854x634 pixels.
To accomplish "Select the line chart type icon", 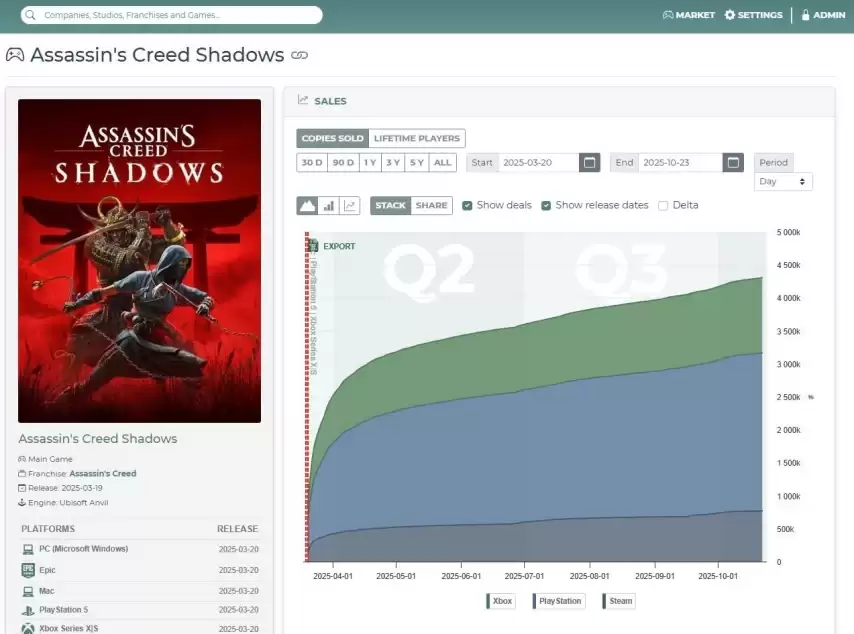I will (x=350, y=205).
